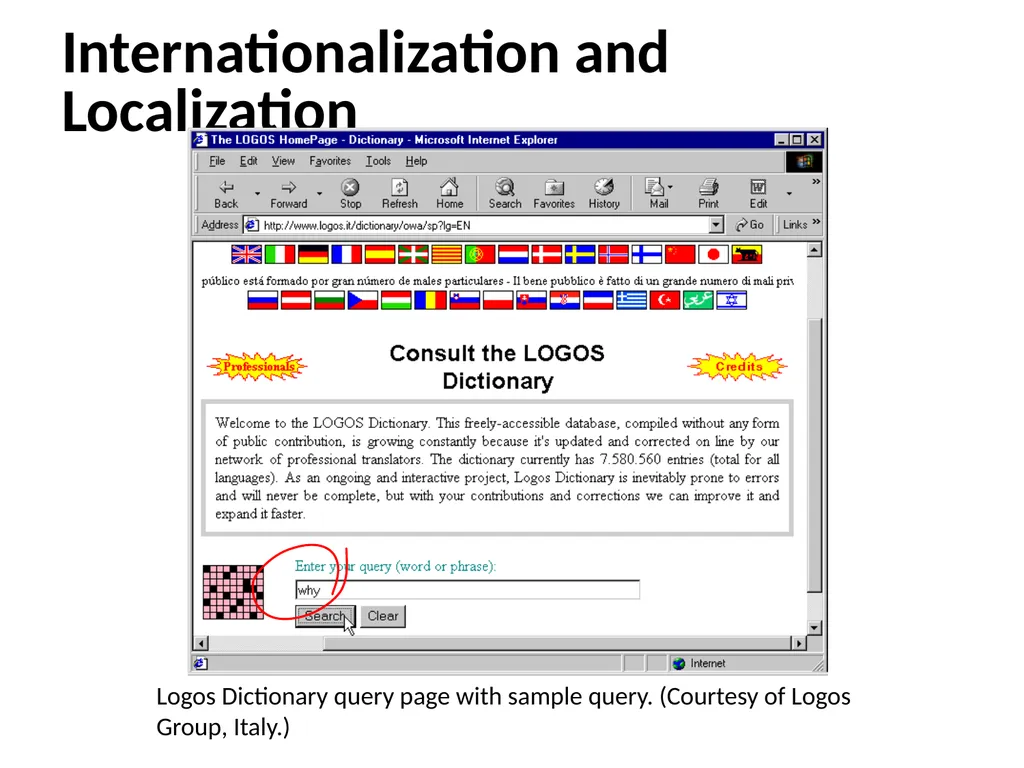Select the Norwegian flag
This screenshot has width=1024, height=768.
(x=613, y=255)
